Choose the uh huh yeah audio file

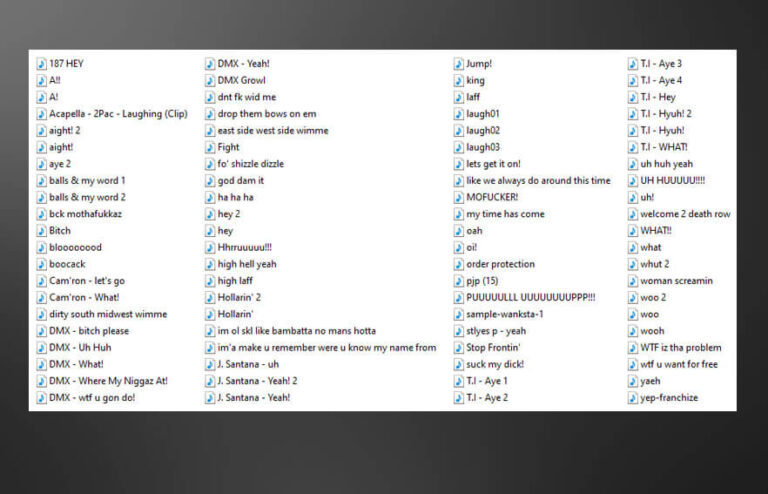click(x=666, y=164)
